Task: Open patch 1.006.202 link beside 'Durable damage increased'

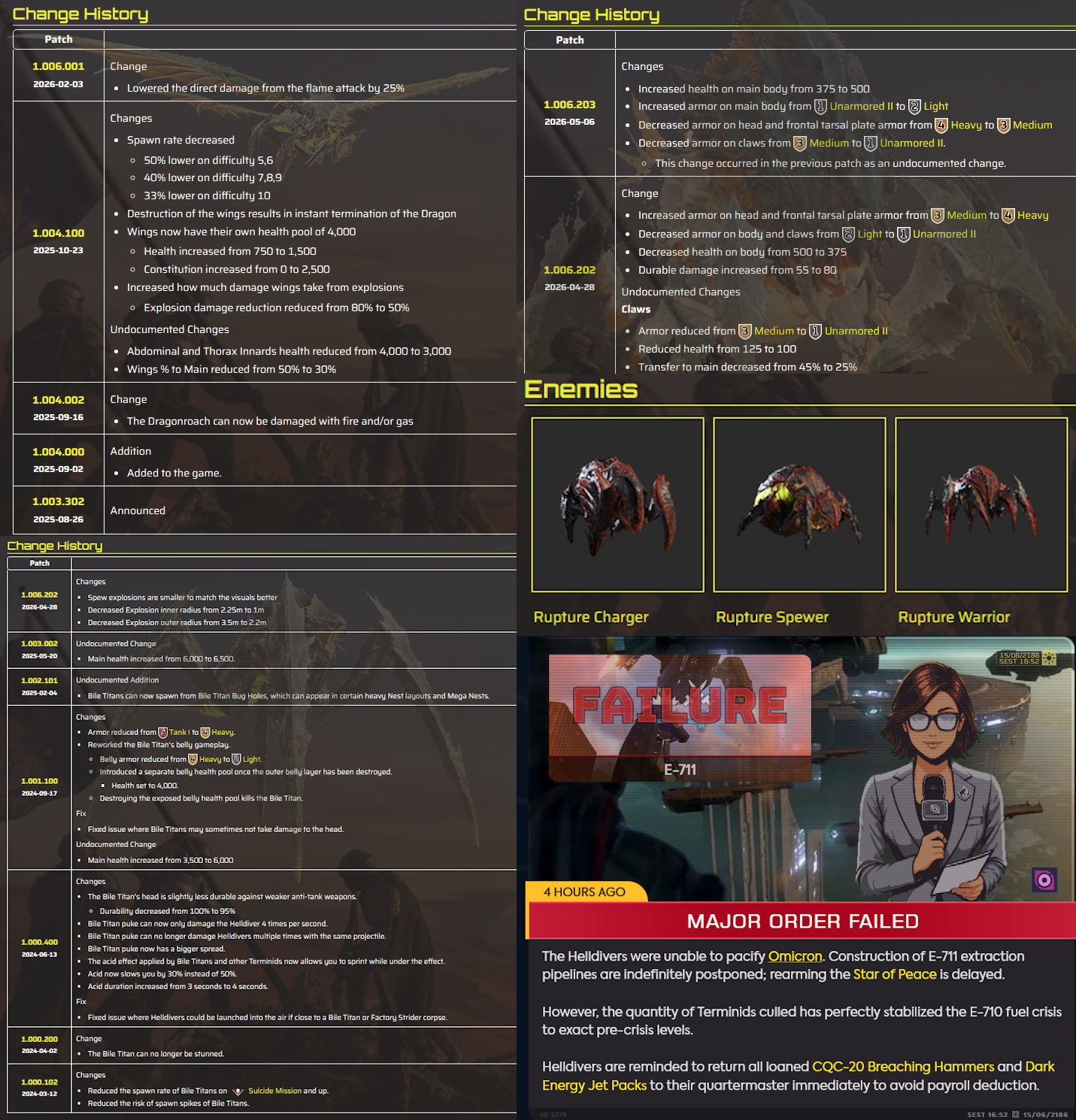Action: [x=570, y=270]
